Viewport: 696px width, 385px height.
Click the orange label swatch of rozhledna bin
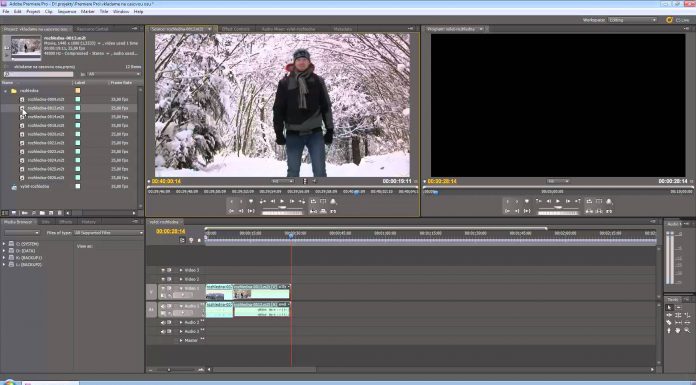point(78,91)
